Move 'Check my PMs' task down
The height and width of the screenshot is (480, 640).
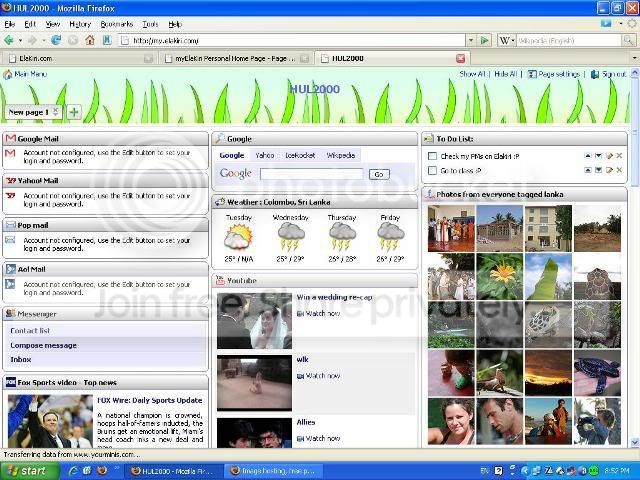pos(598,156)
